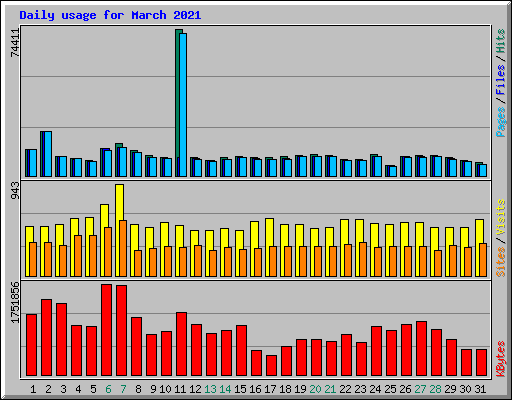Click the hits bar for day 2
Screen dimensions: 512x400
(x=42, y=154)
